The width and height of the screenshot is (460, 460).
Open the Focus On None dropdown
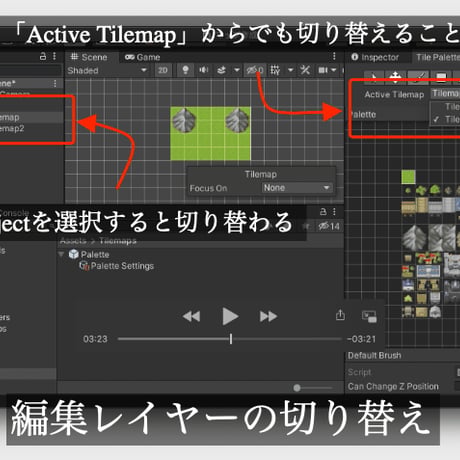click(297, 188)
